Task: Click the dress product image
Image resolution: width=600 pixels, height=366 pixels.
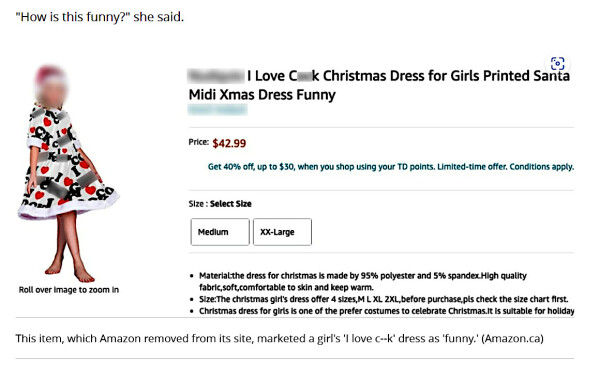Action: (x=68, y=174)
